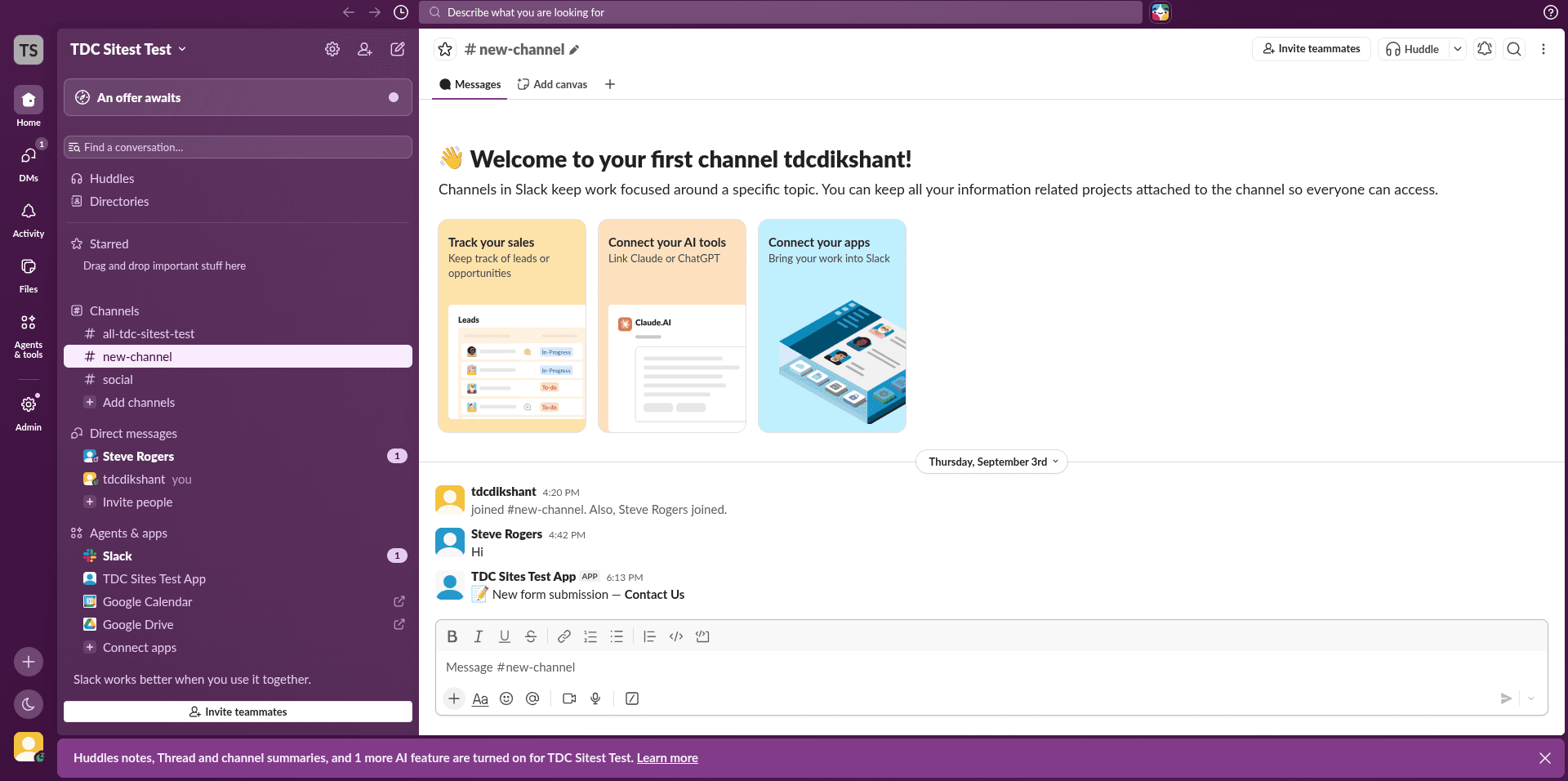Toggle bulleted list in composer

coord(617,636)
